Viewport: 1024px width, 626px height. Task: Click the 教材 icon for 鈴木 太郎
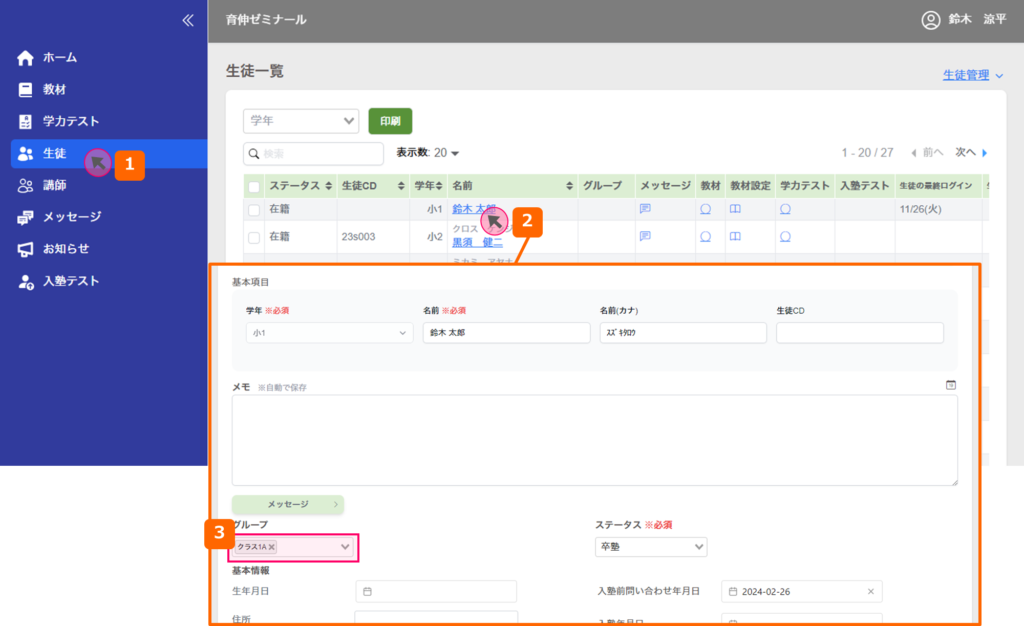coord(705,209)
